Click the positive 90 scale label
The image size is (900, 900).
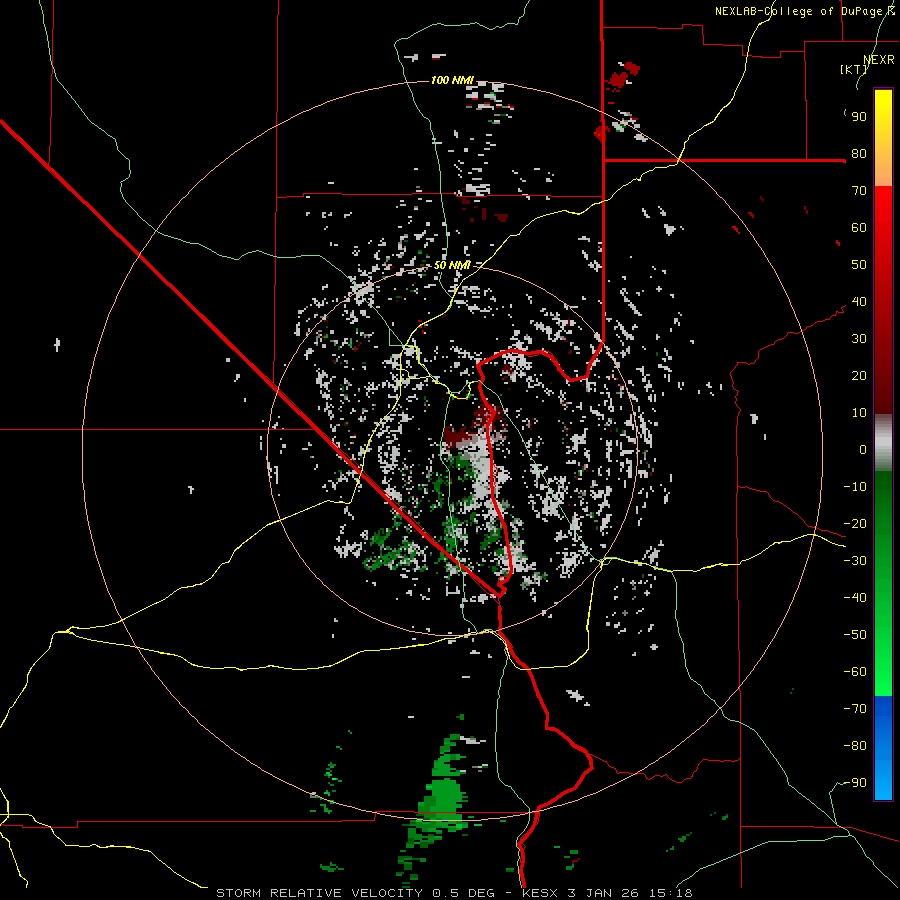(859, 117)
